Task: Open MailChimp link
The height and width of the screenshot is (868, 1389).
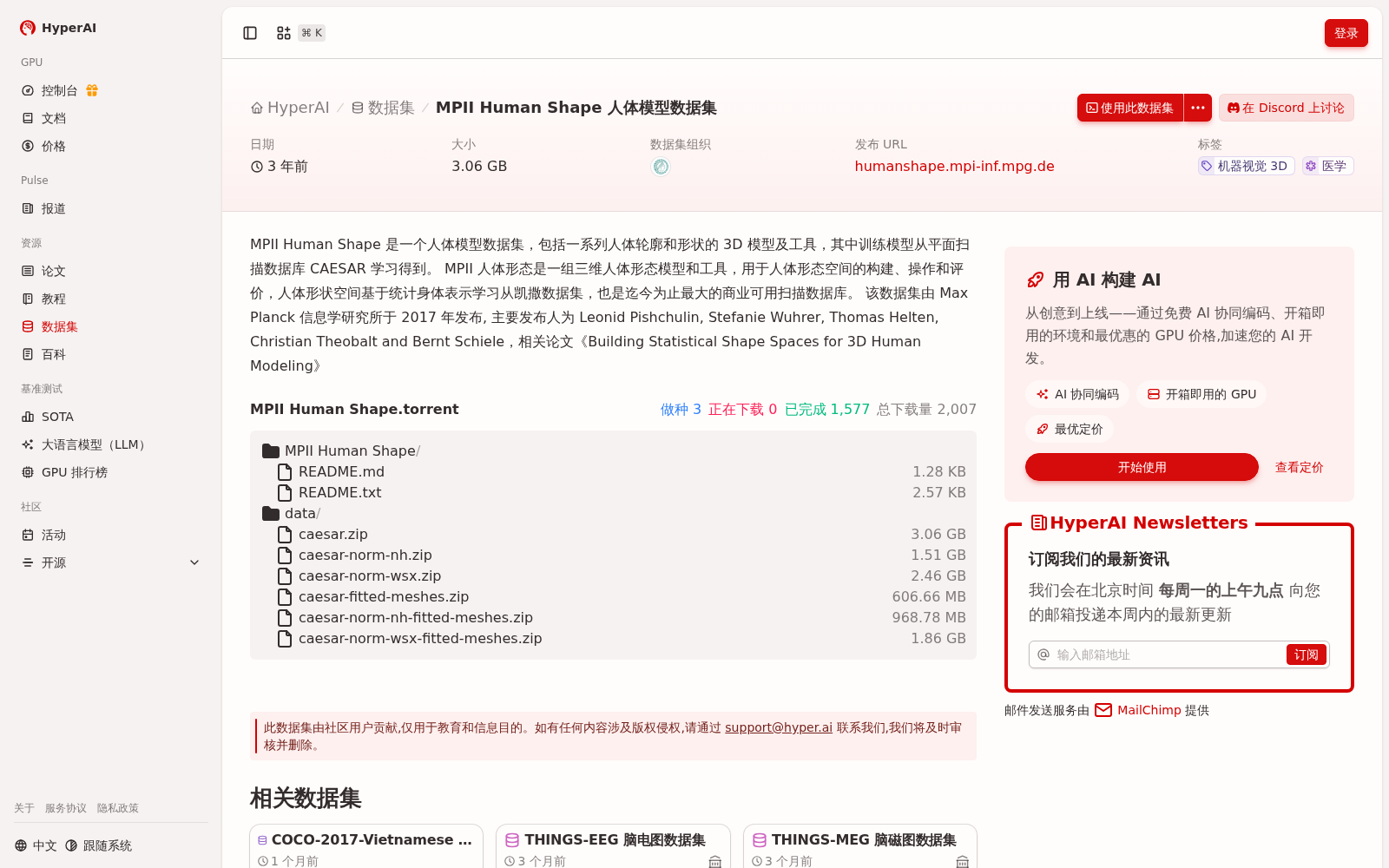Action: click(1149, 710)
